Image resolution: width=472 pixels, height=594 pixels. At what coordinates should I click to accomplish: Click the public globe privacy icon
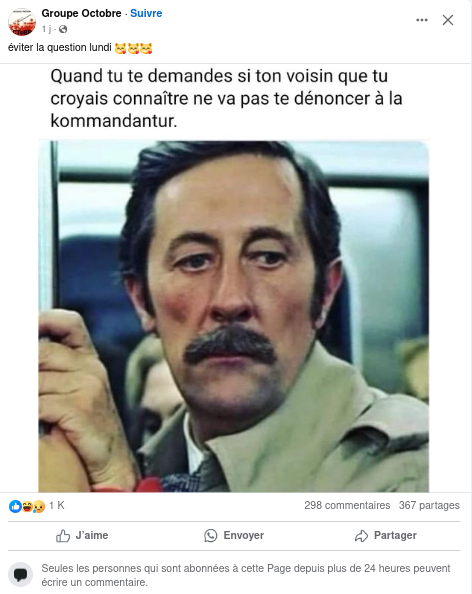click(x=63, y=29)
